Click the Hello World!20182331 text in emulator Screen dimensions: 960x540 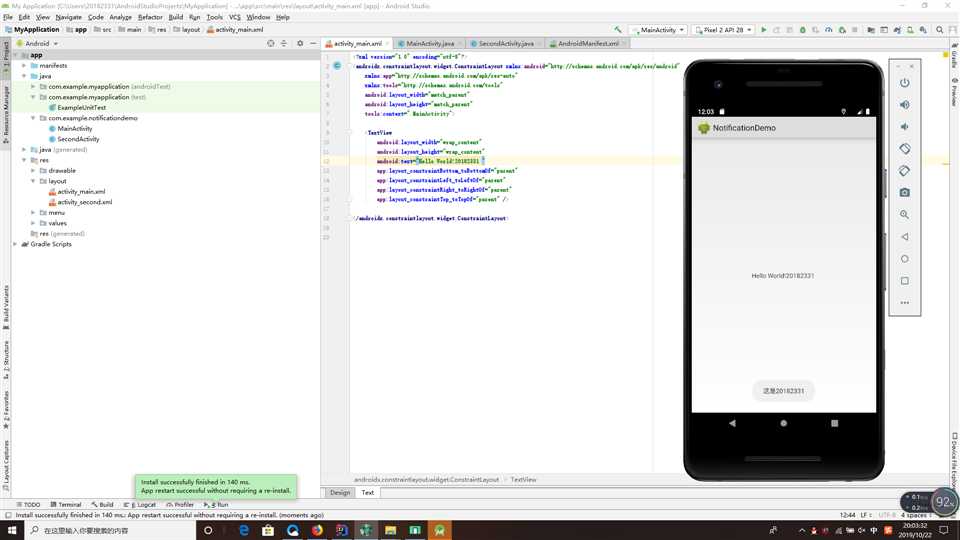coord(782,276)
